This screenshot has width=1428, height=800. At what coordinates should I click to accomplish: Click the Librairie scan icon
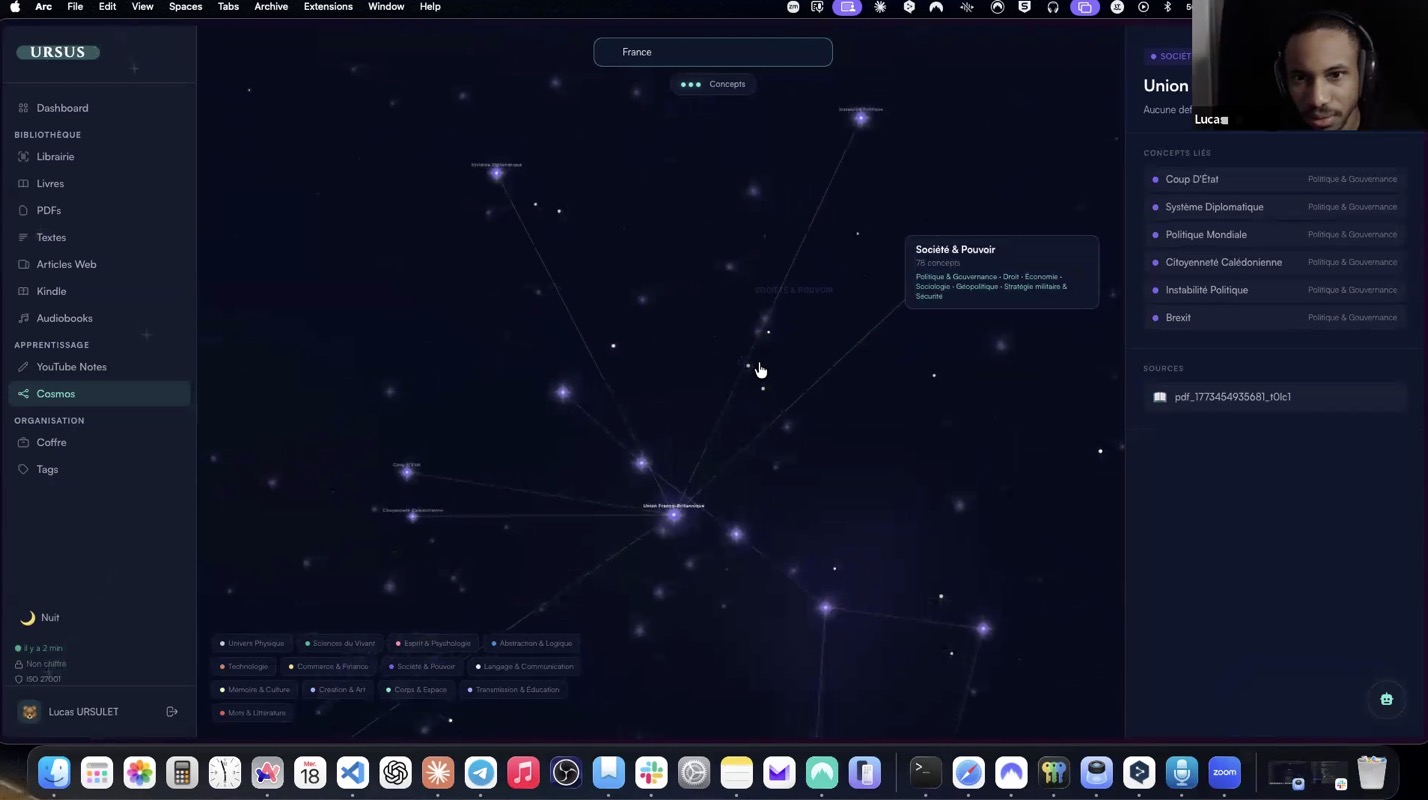click(x=23, y=157)
